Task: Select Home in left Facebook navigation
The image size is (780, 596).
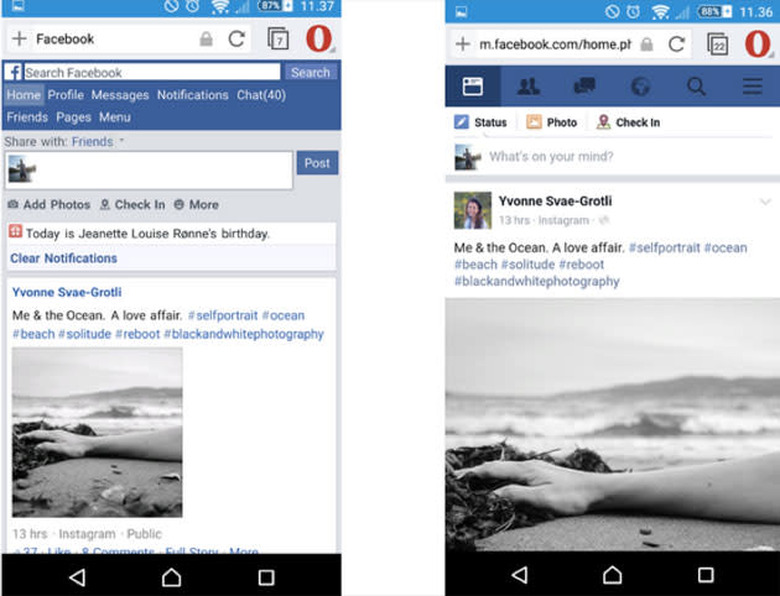Action: point(23,95)
